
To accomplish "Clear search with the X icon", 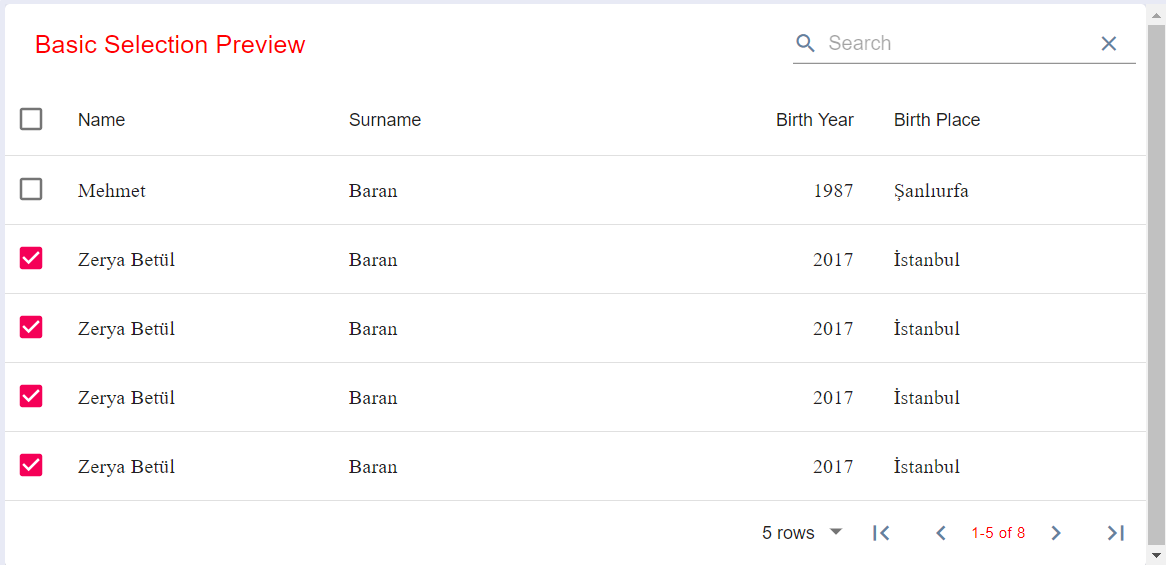I will point(1109,44).
